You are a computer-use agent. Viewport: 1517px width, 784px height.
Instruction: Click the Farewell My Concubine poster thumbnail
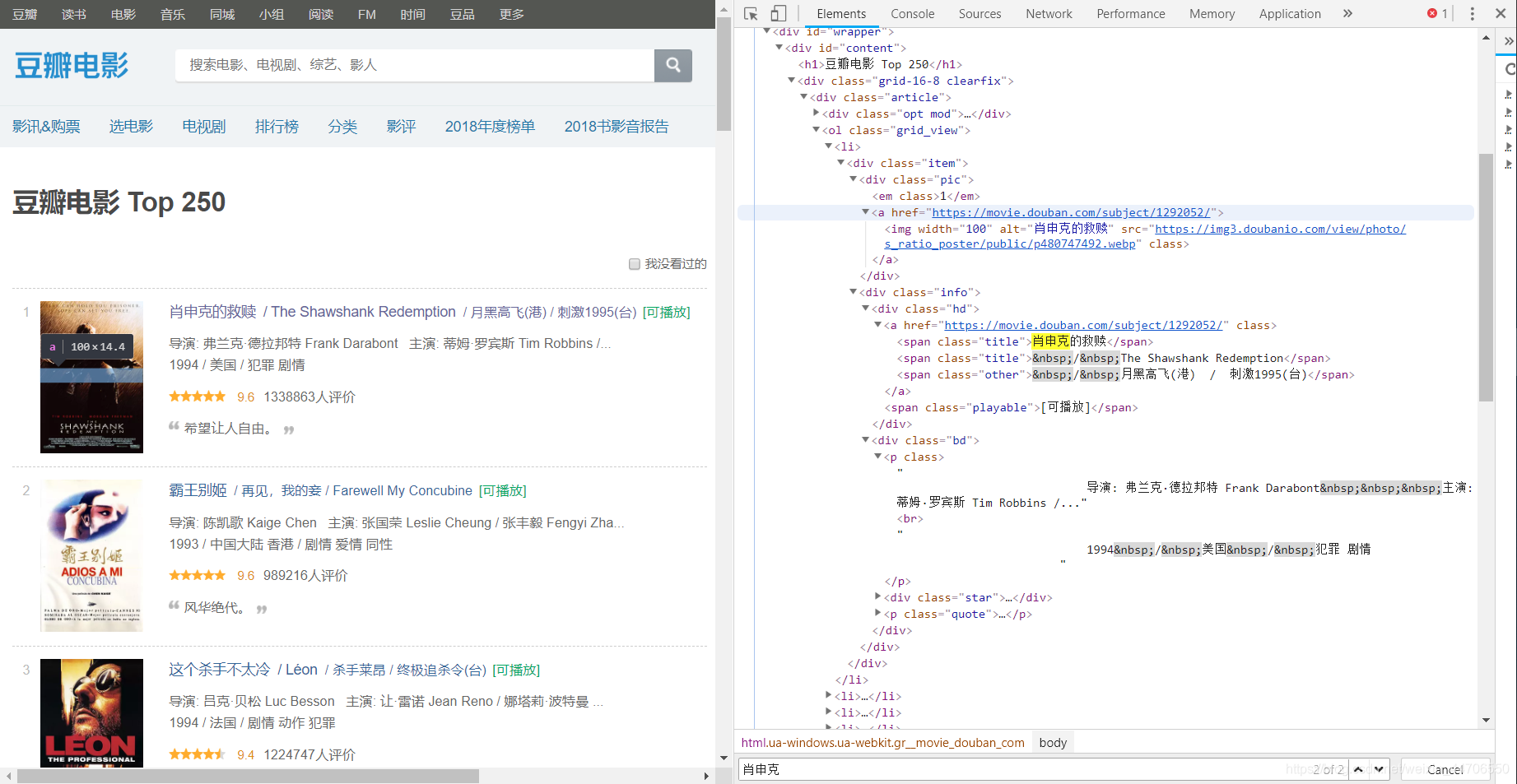coord(91,556)
